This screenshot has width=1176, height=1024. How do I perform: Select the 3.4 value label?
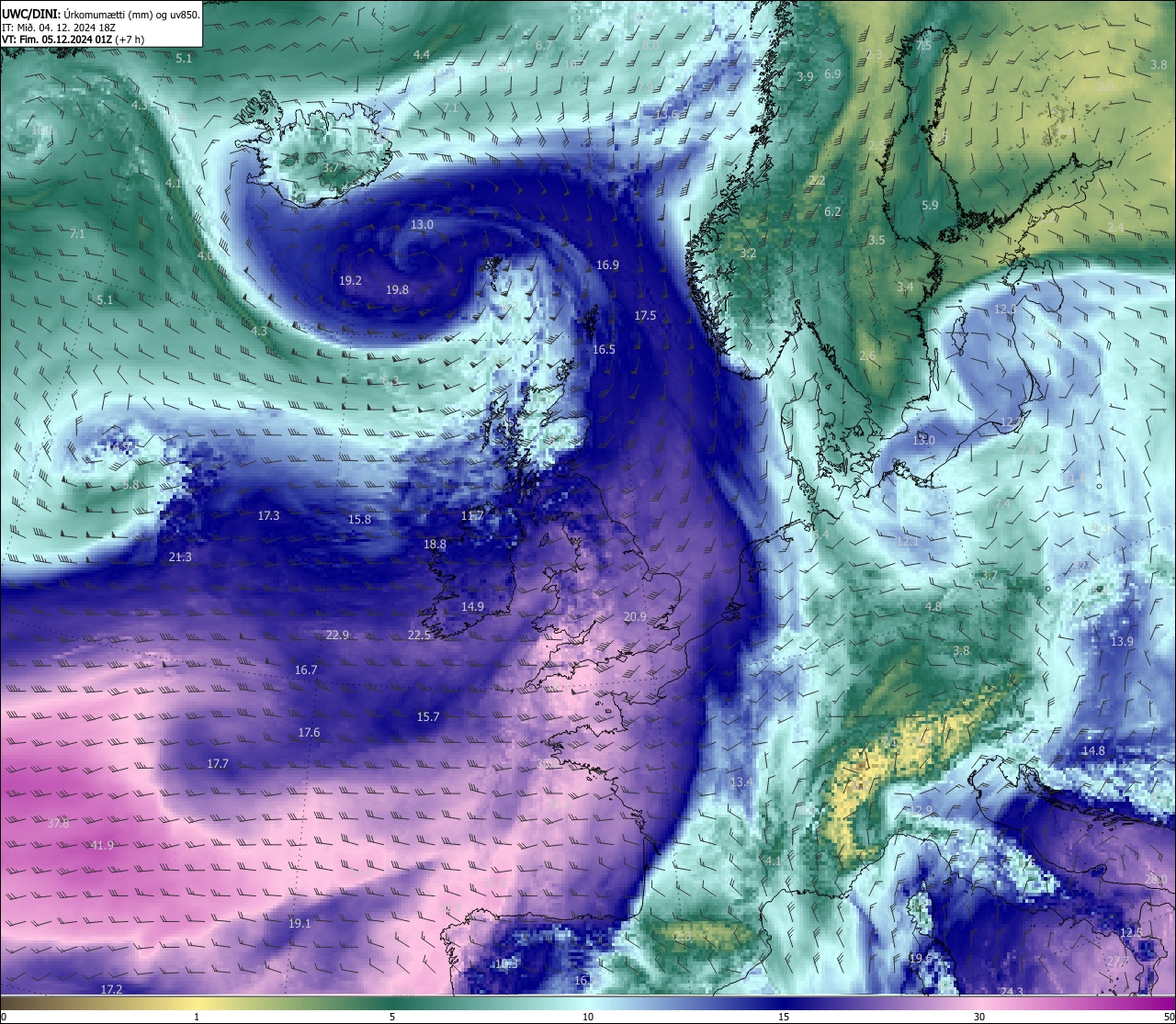pos(905,287)
